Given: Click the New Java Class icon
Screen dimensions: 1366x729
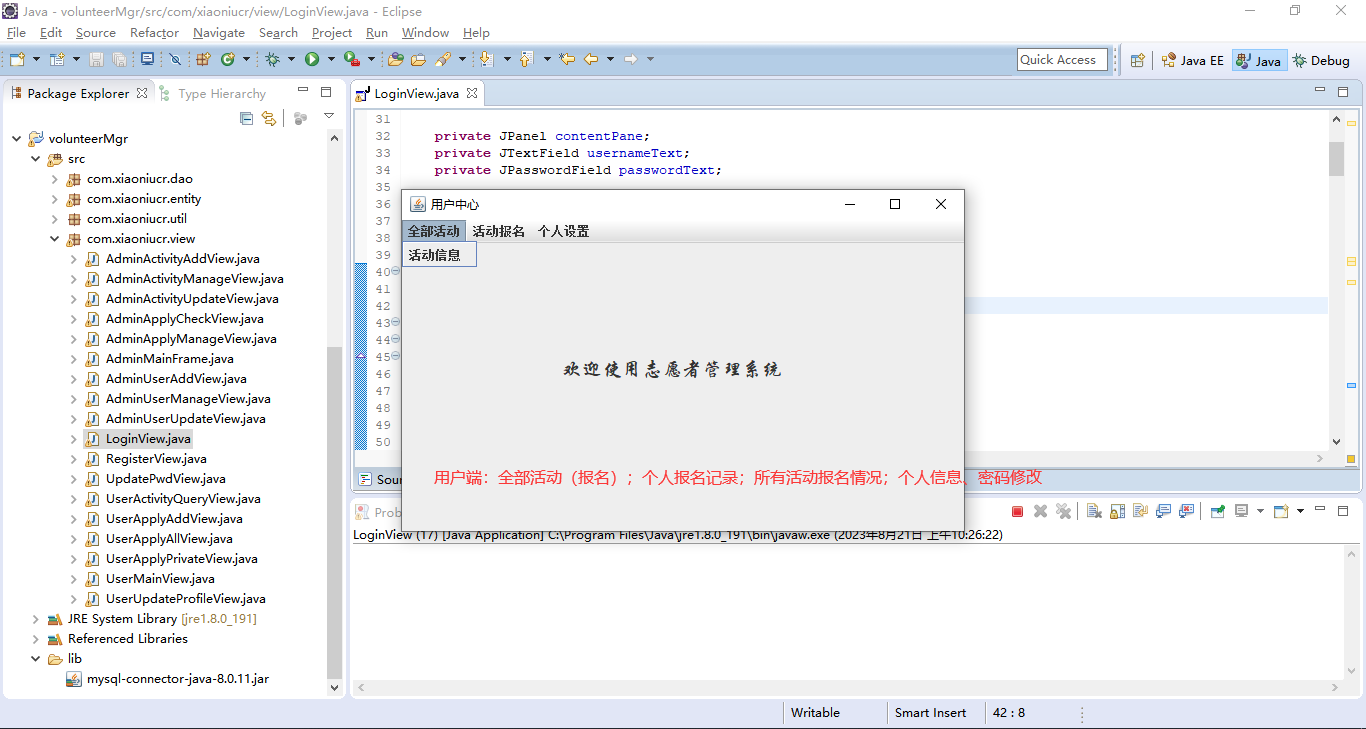Looking at the screenshot, I should coord(228,59).
